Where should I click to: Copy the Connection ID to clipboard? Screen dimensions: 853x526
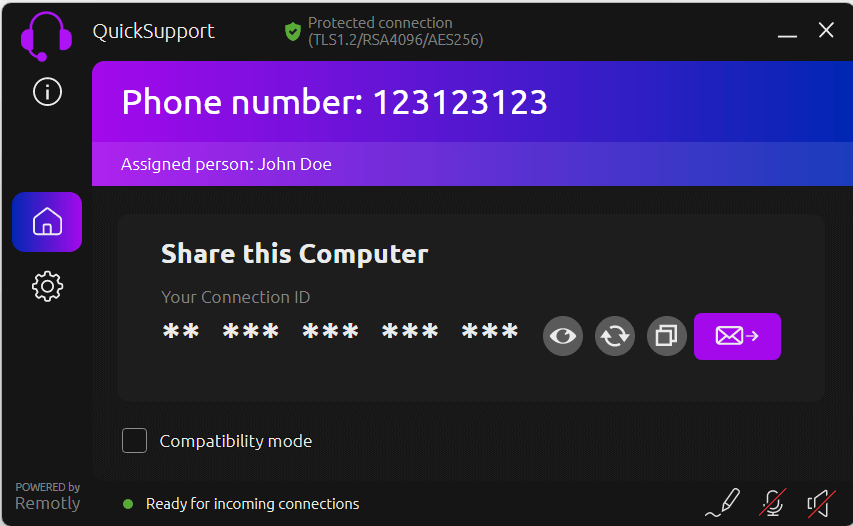(x=667, y=336)
